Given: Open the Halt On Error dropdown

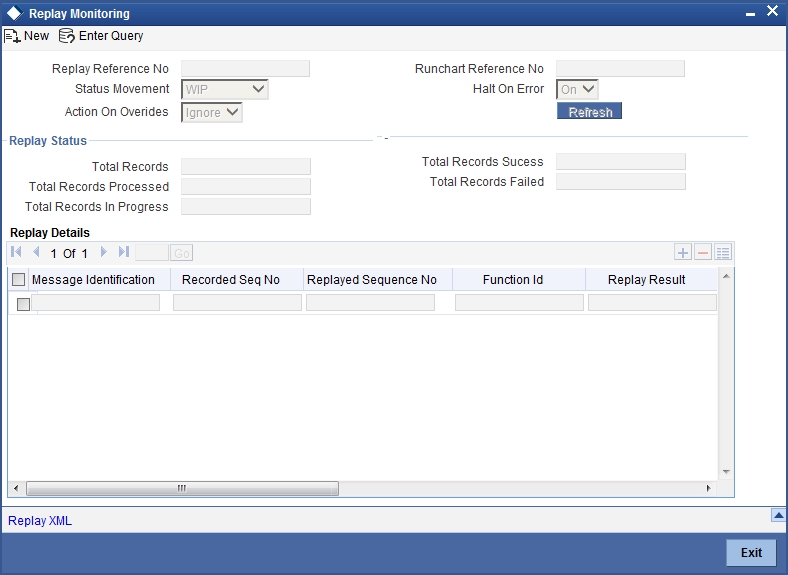Looking at the screenshot, I should (577, 89).
